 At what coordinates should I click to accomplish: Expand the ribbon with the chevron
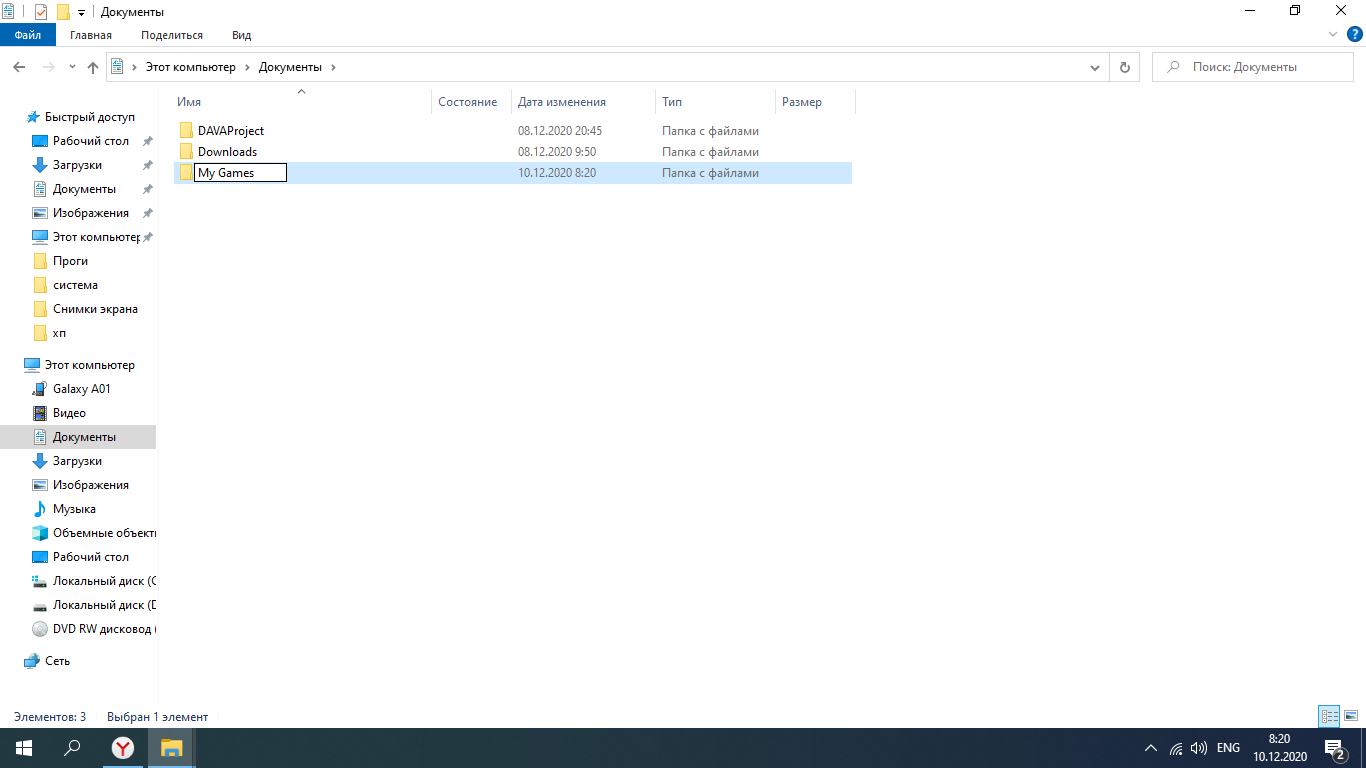[x=1332, y=34]
